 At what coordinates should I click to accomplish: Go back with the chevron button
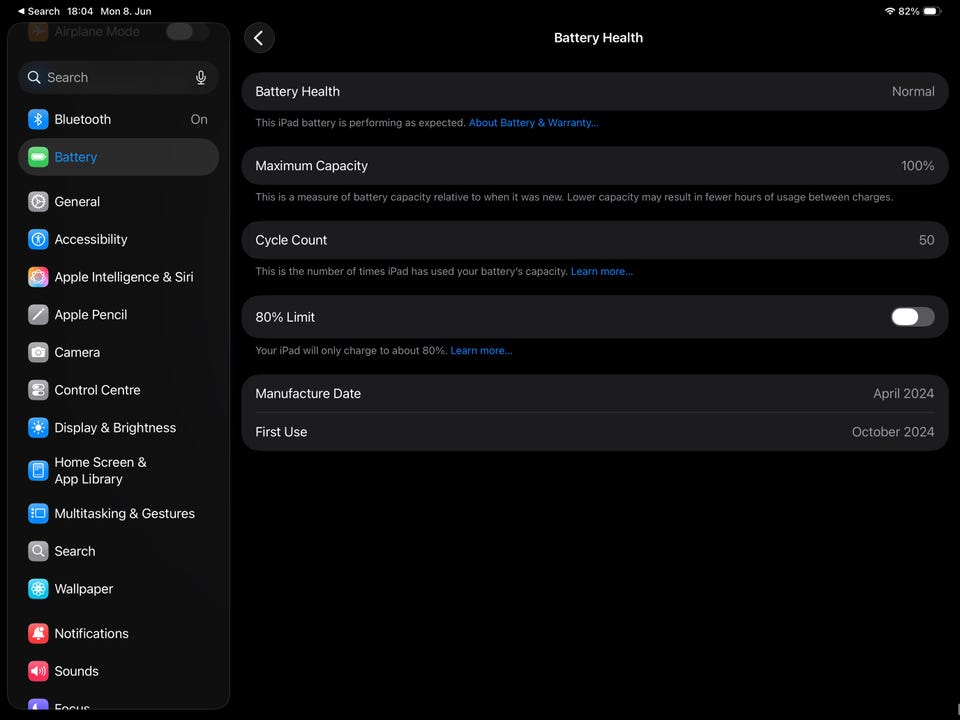(259, 38)
